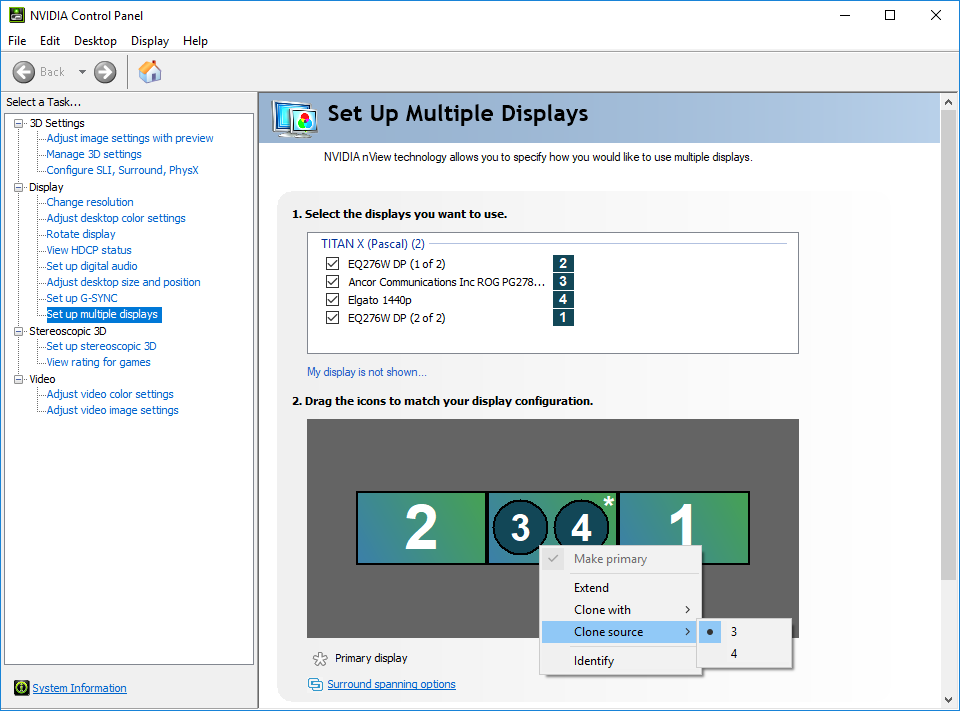Open Surround spanning options link
The height and width of the screenshot is (711, 960).
pos(391,684)
